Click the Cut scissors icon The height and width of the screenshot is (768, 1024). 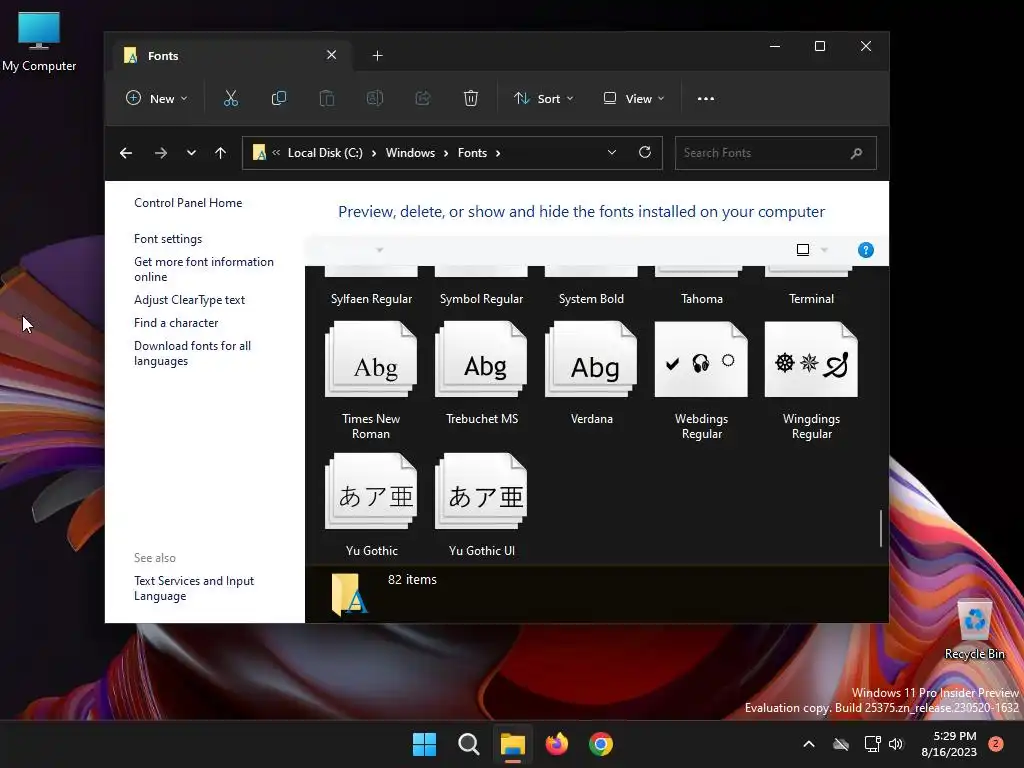click(x=231, y=99)
